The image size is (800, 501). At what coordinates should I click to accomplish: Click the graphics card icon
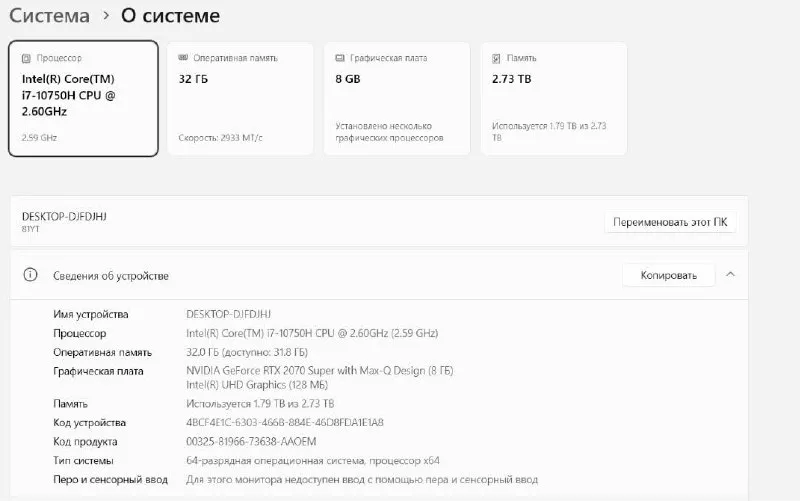click(x=340, y=58)
